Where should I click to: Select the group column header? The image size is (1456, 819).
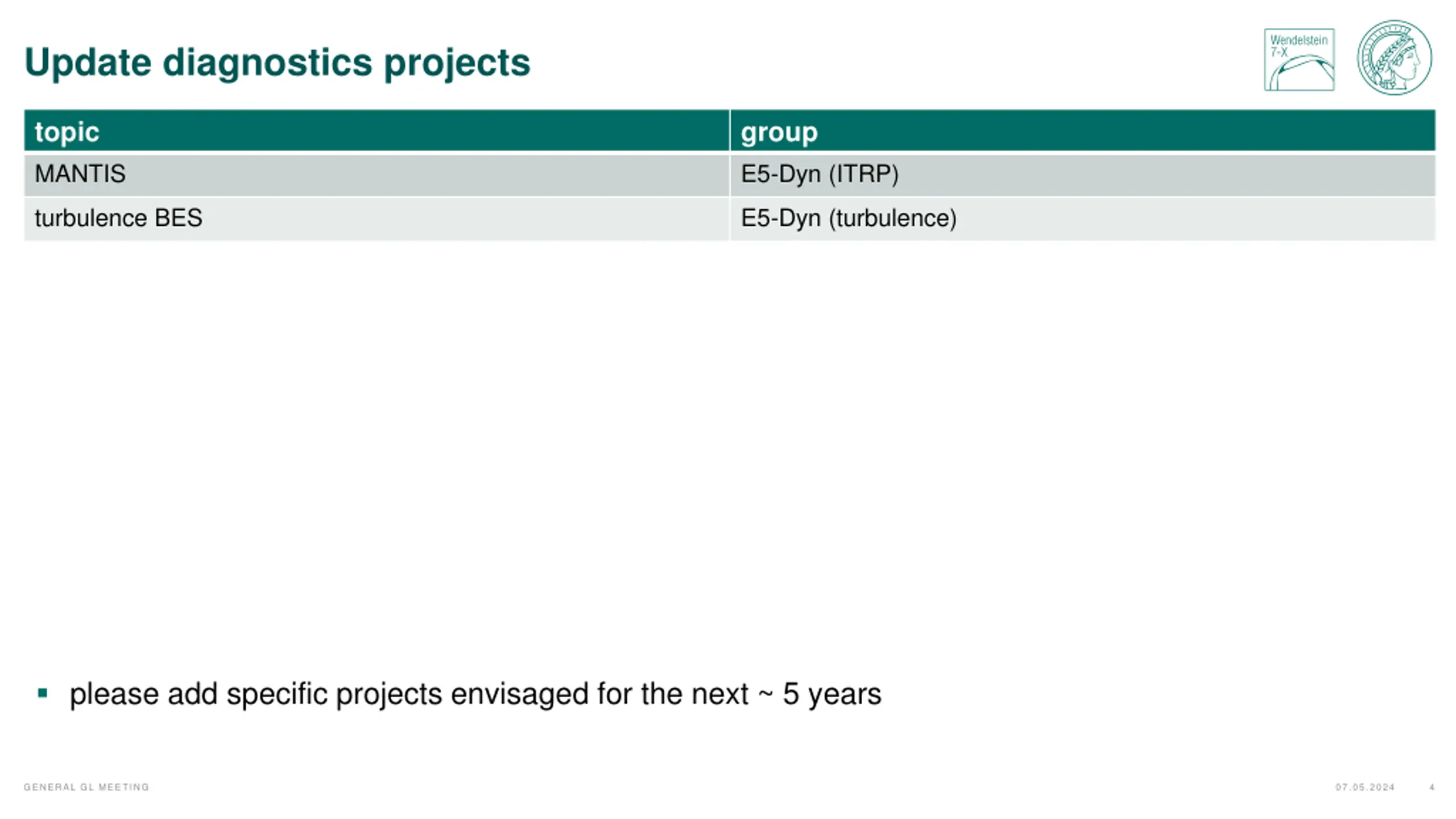[1083, 131]
